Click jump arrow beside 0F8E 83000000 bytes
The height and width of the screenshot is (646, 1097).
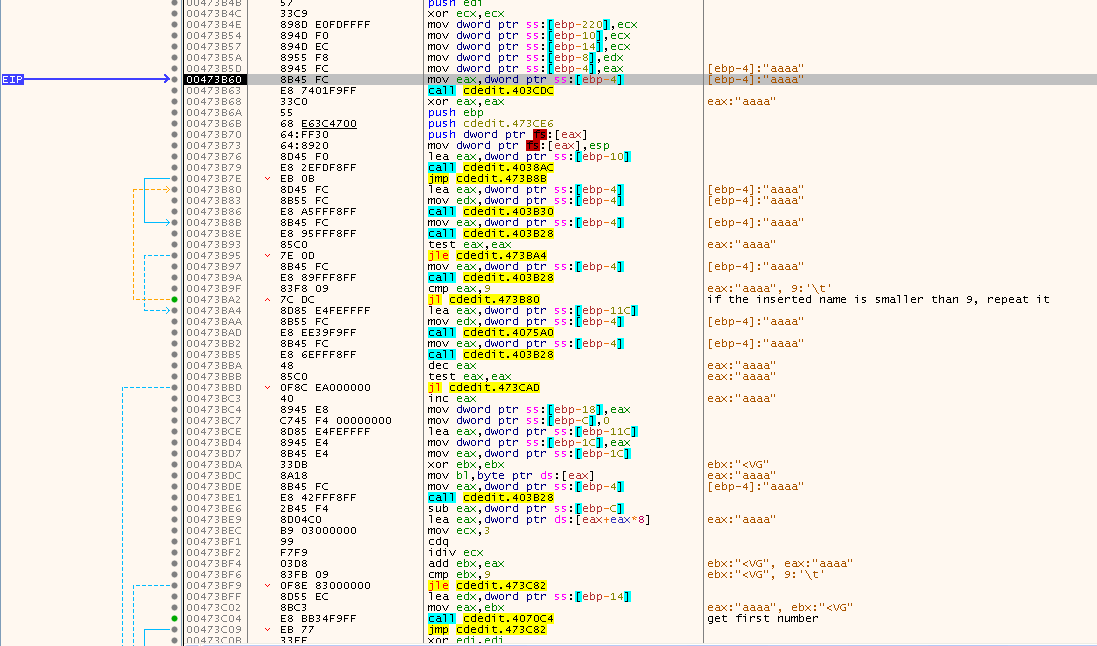[267, 585]
